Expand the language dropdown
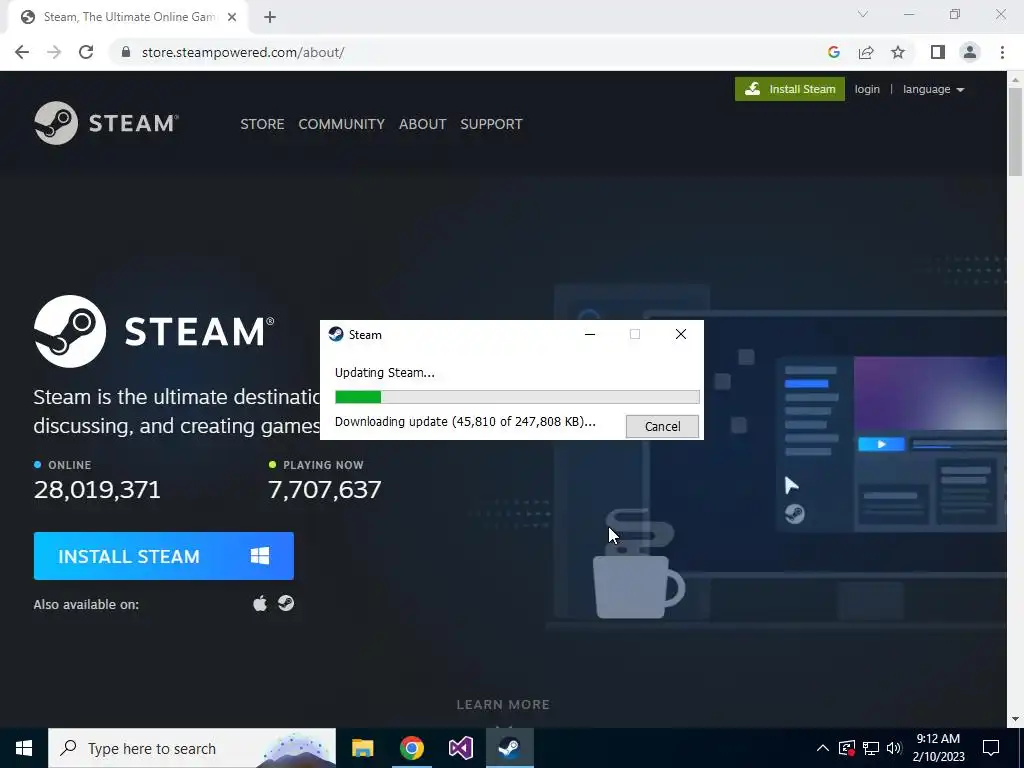 click(x=933, y=89)
